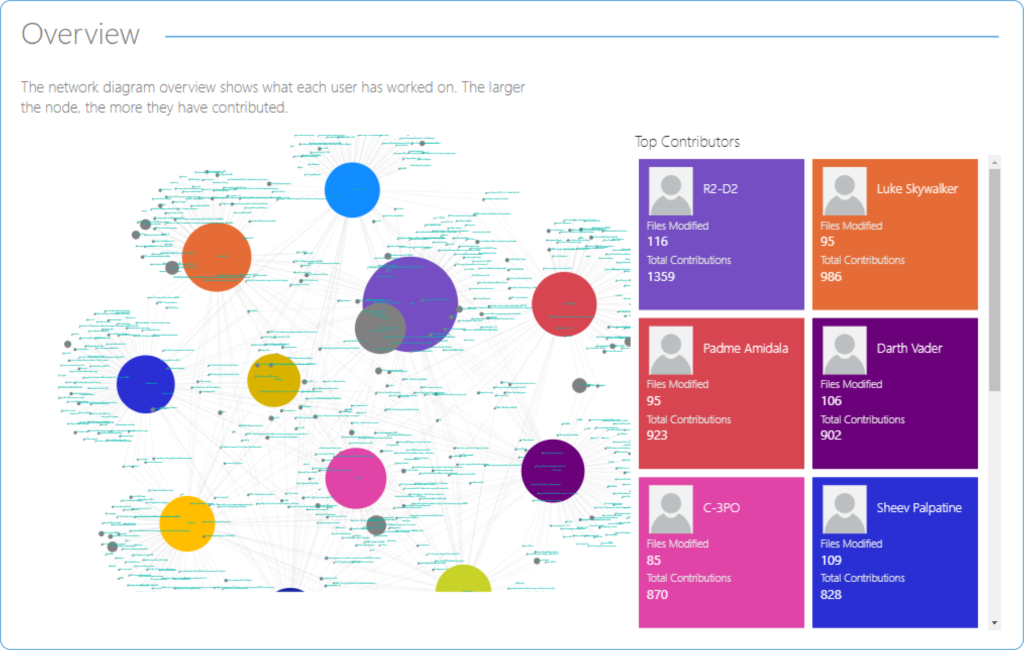Select the light blue node at the top

(x=352, y=190)
